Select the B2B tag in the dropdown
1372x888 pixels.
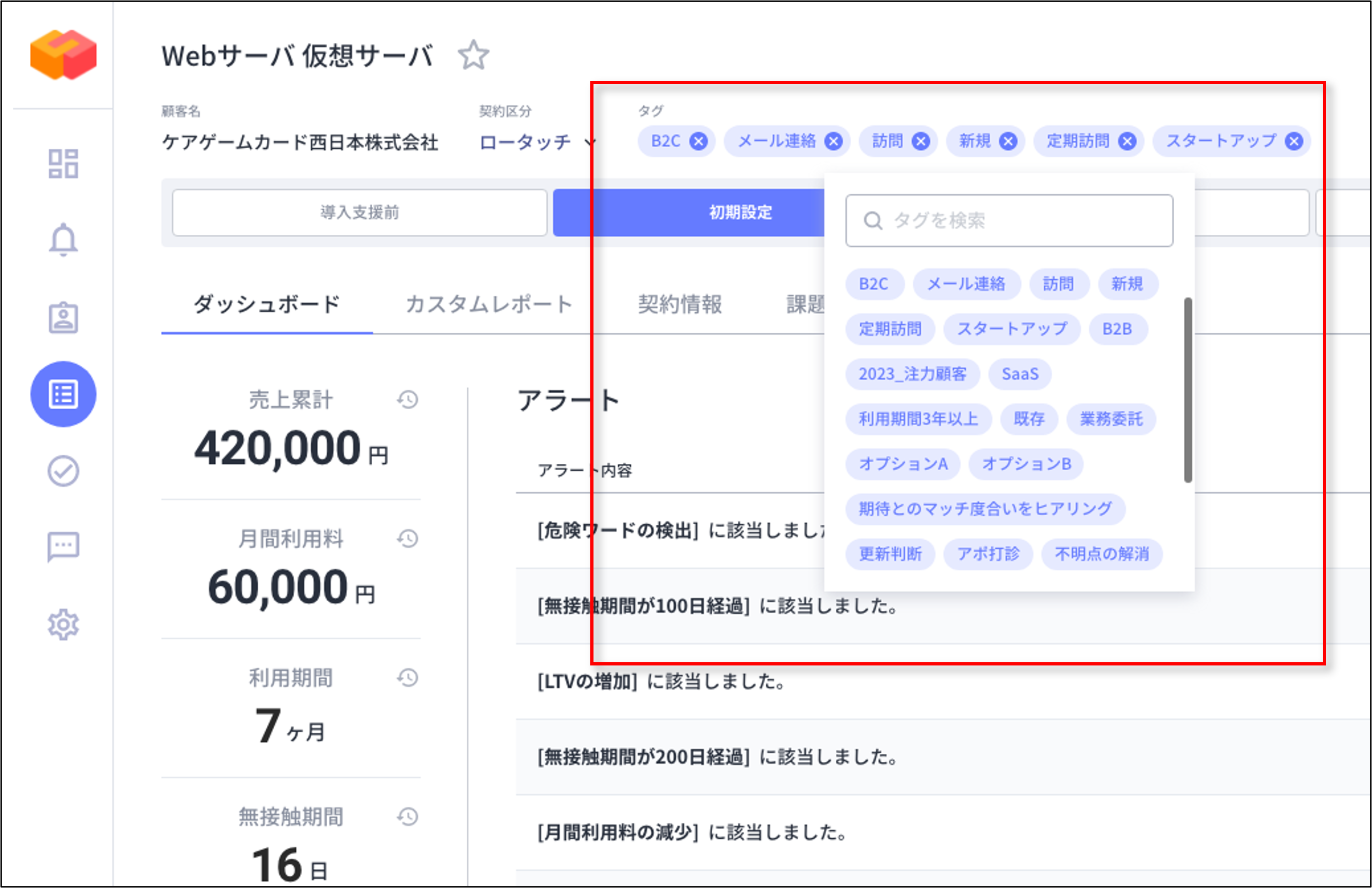pos(1117,328)
